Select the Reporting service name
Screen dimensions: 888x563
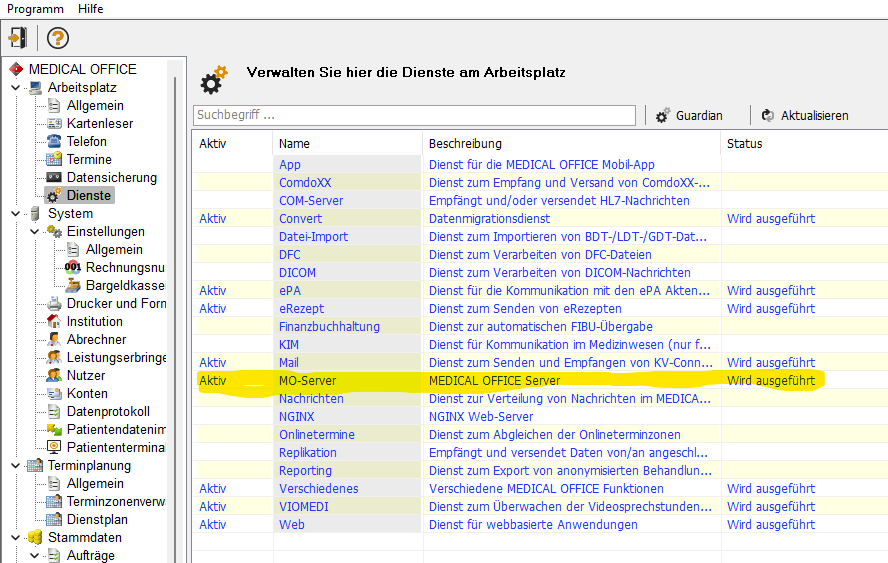pos(305,471)
